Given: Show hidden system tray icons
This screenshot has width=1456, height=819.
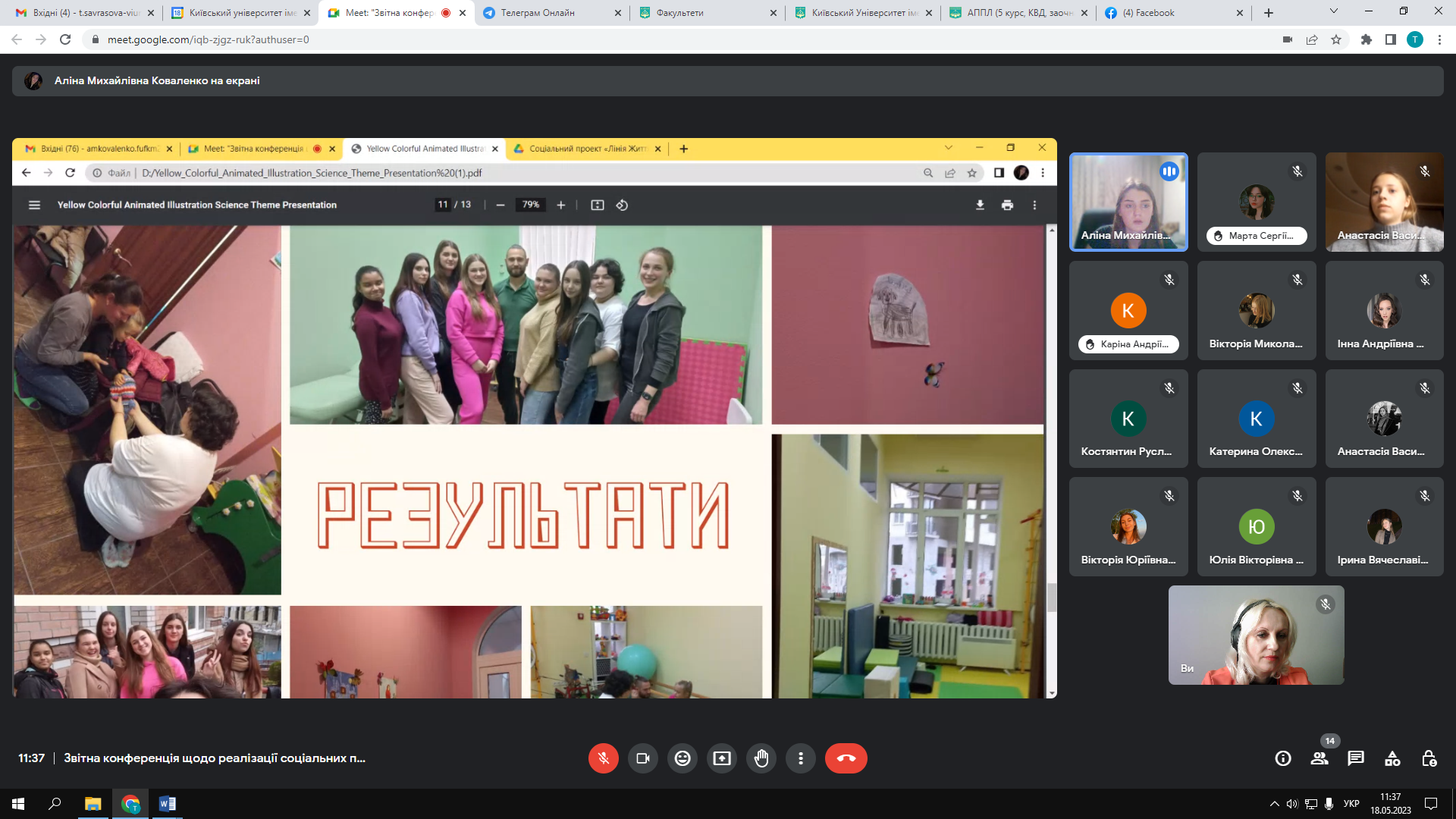Looking at the screenshot, I should tap(1274, 804).
